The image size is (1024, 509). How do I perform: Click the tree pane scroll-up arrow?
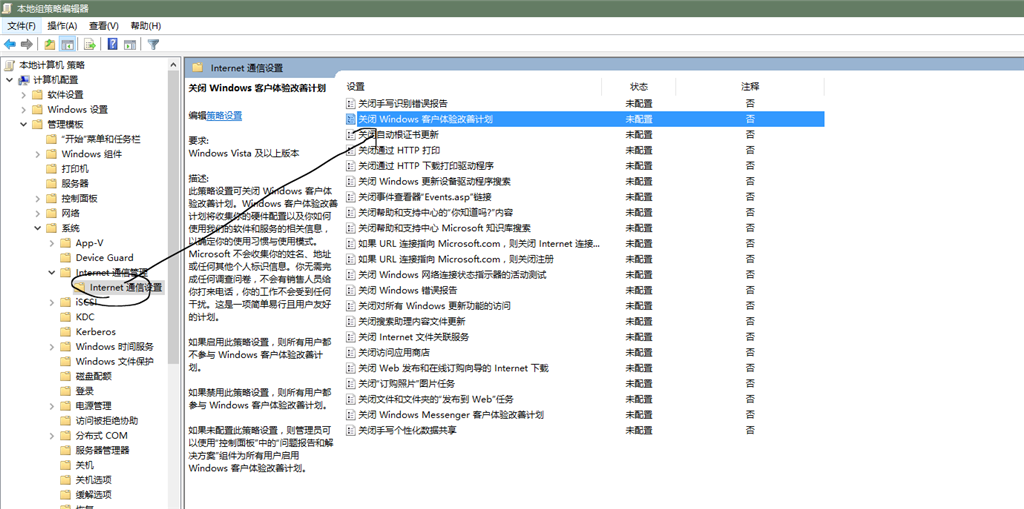pos(173,65)
